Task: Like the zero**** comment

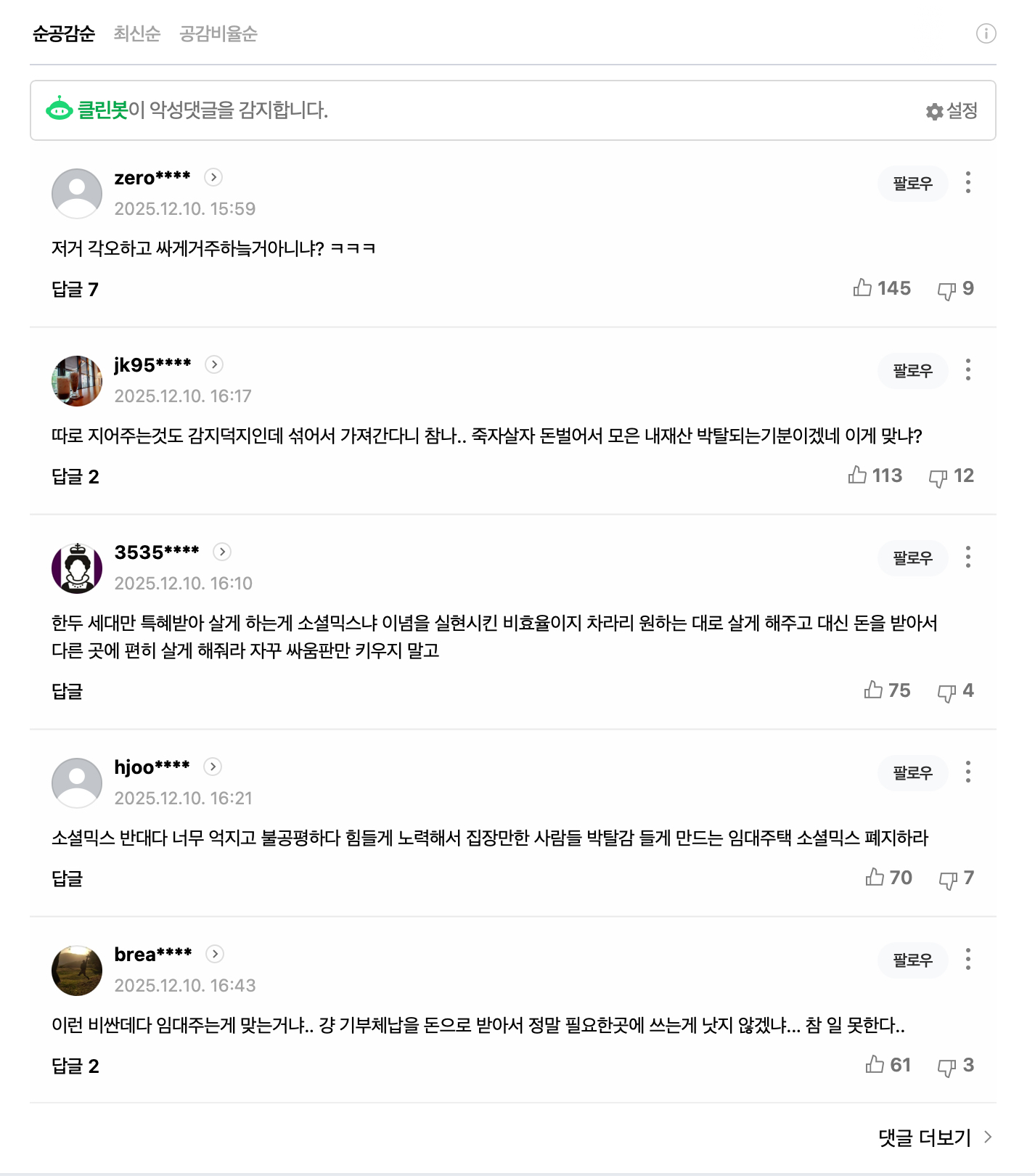Action: point(862,288)
